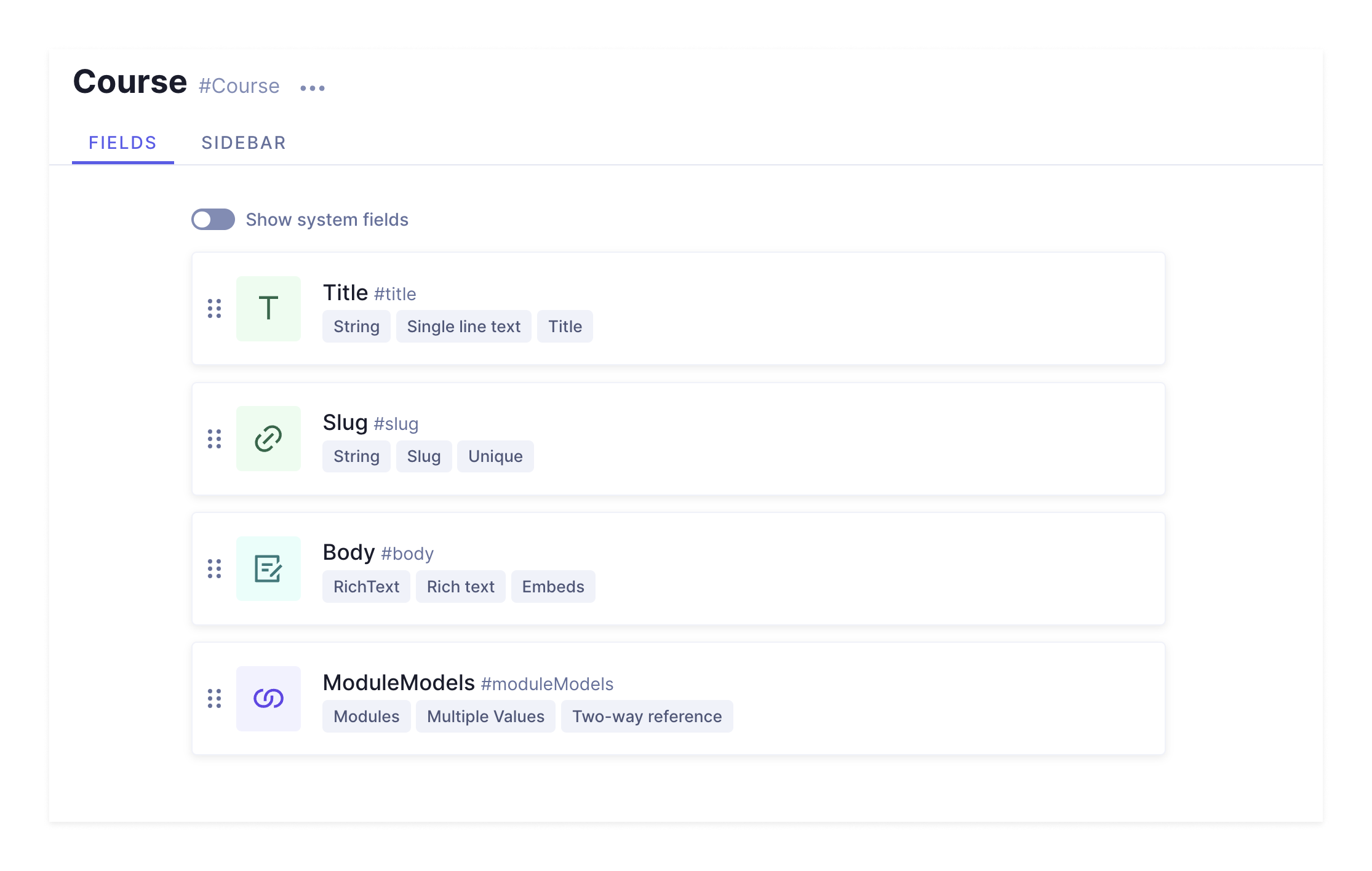
Task: Click the Body rich-text editor icon
Action: point(268,568)
